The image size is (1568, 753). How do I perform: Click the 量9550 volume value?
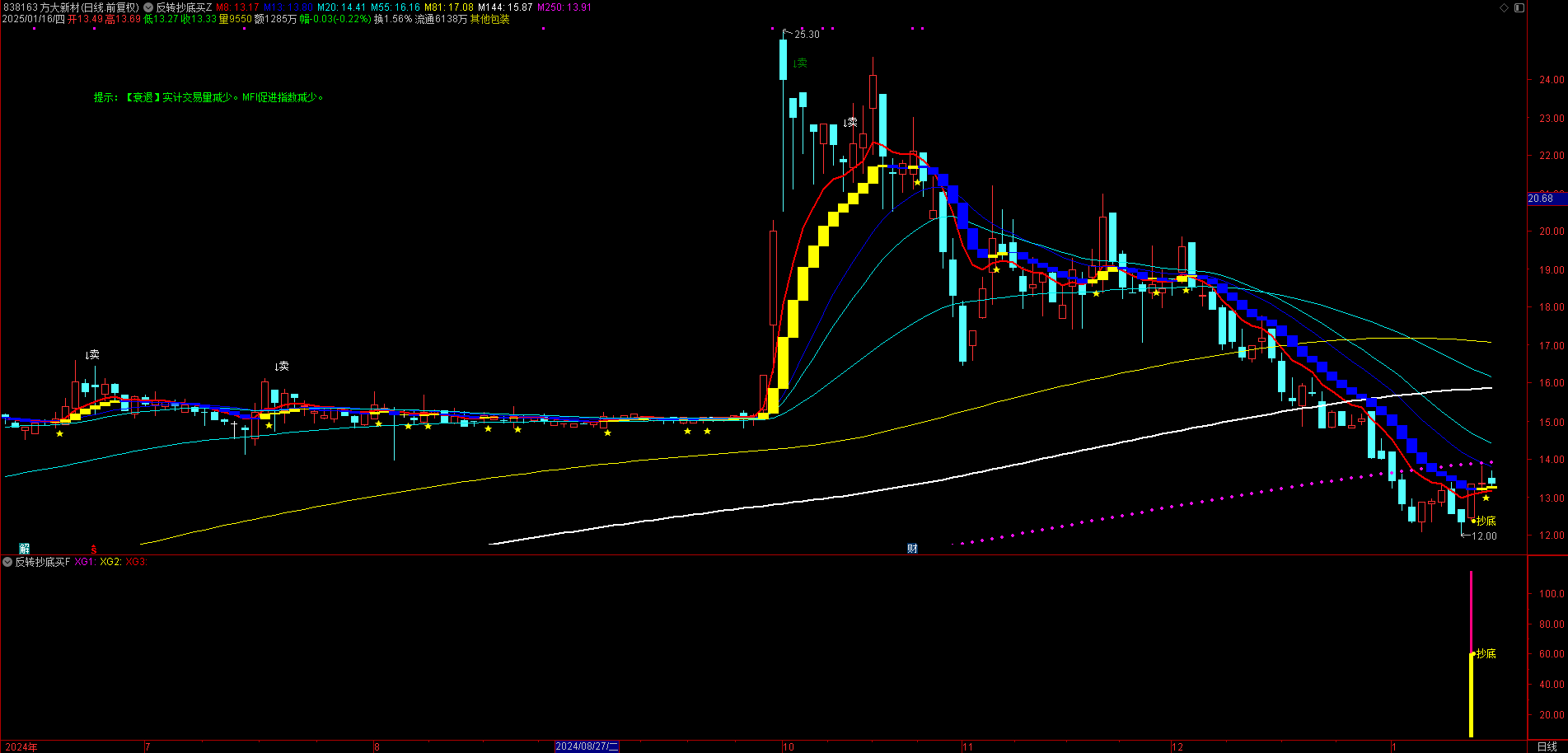[x=235, y=19]
